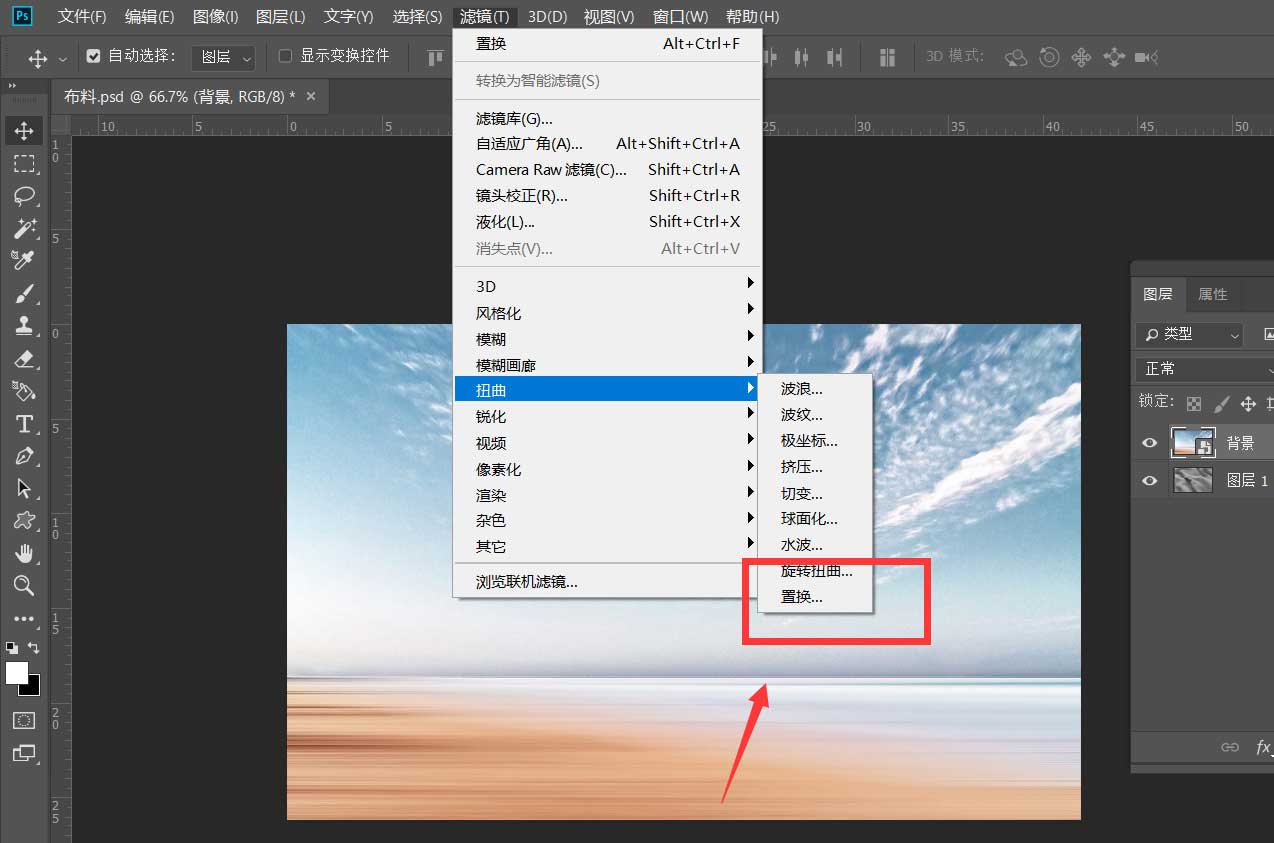Click 浏览联机滤镜... menu entry
The width and height of the screenshot is (1274, 843).
608,582
